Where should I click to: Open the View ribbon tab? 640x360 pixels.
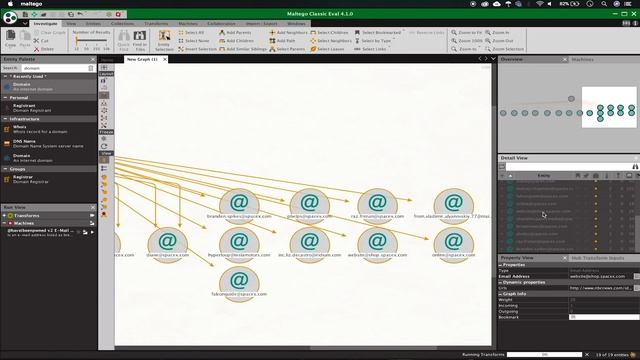pos(71,24)
